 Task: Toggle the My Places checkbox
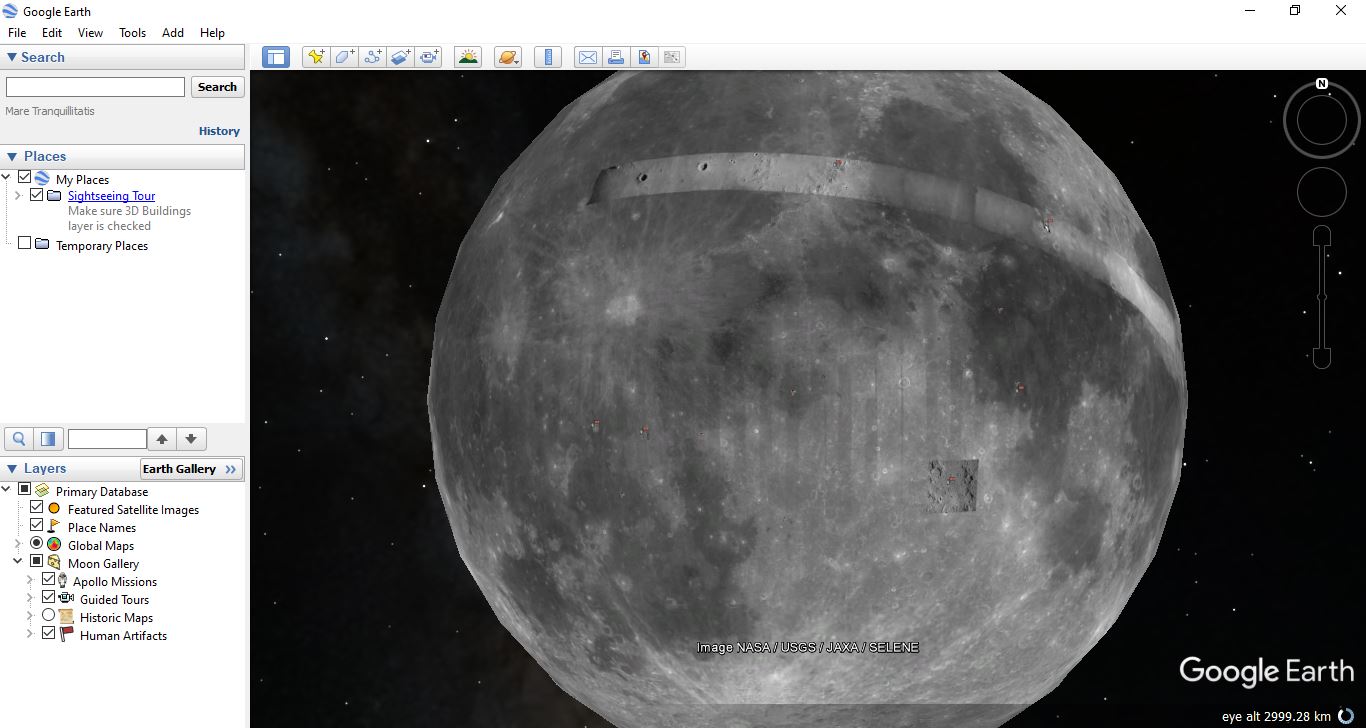pyautogui.click(x=25, y=178)
